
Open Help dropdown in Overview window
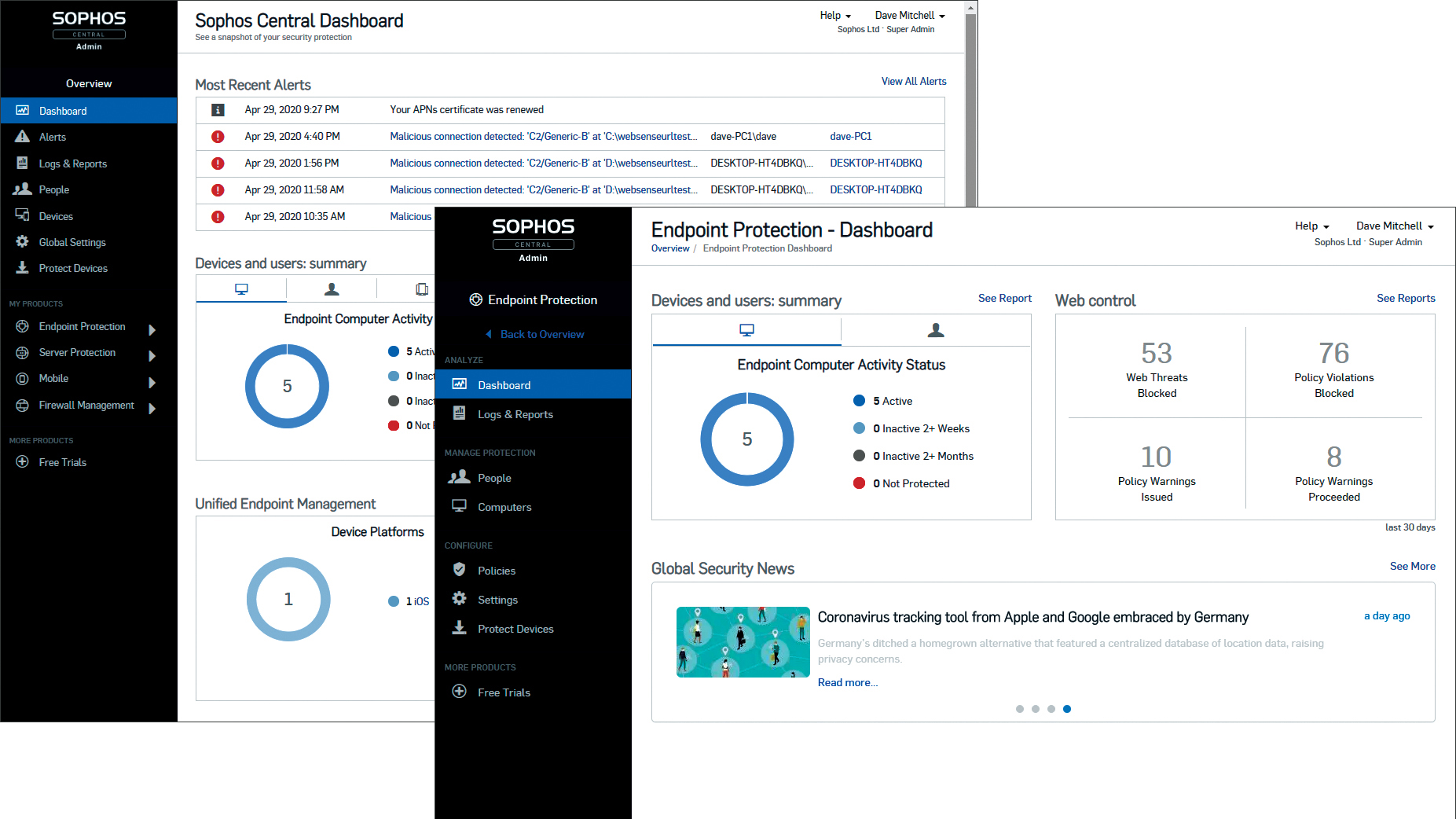click(x=835, y=16)
